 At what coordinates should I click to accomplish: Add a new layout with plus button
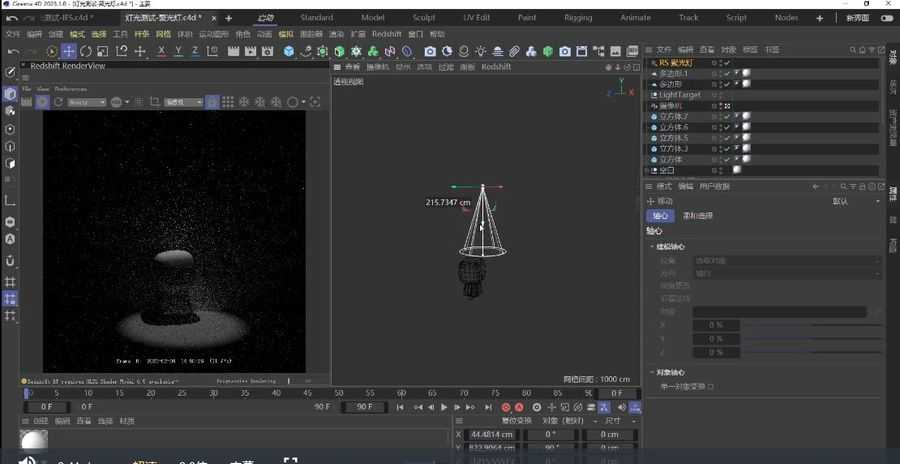(820, 18)
